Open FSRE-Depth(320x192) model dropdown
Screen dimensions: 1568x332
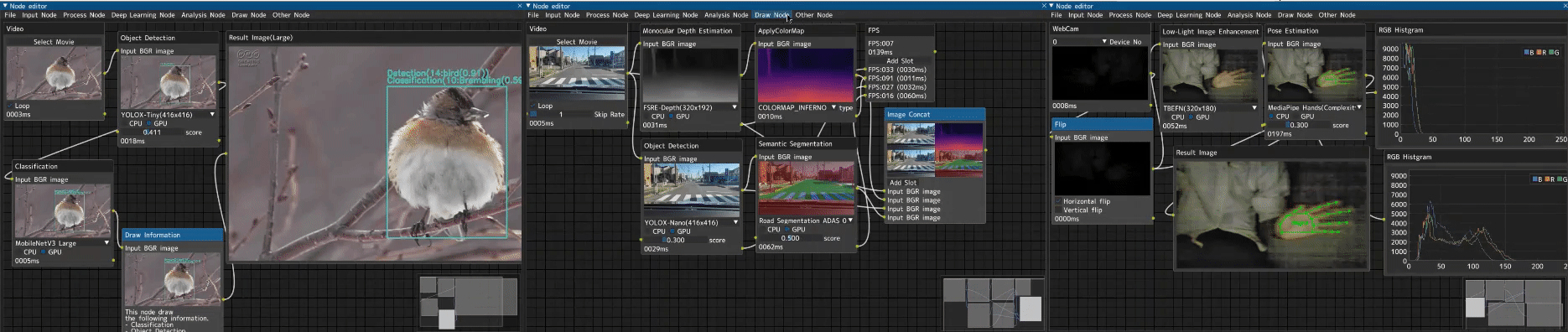tap(690, 107)
